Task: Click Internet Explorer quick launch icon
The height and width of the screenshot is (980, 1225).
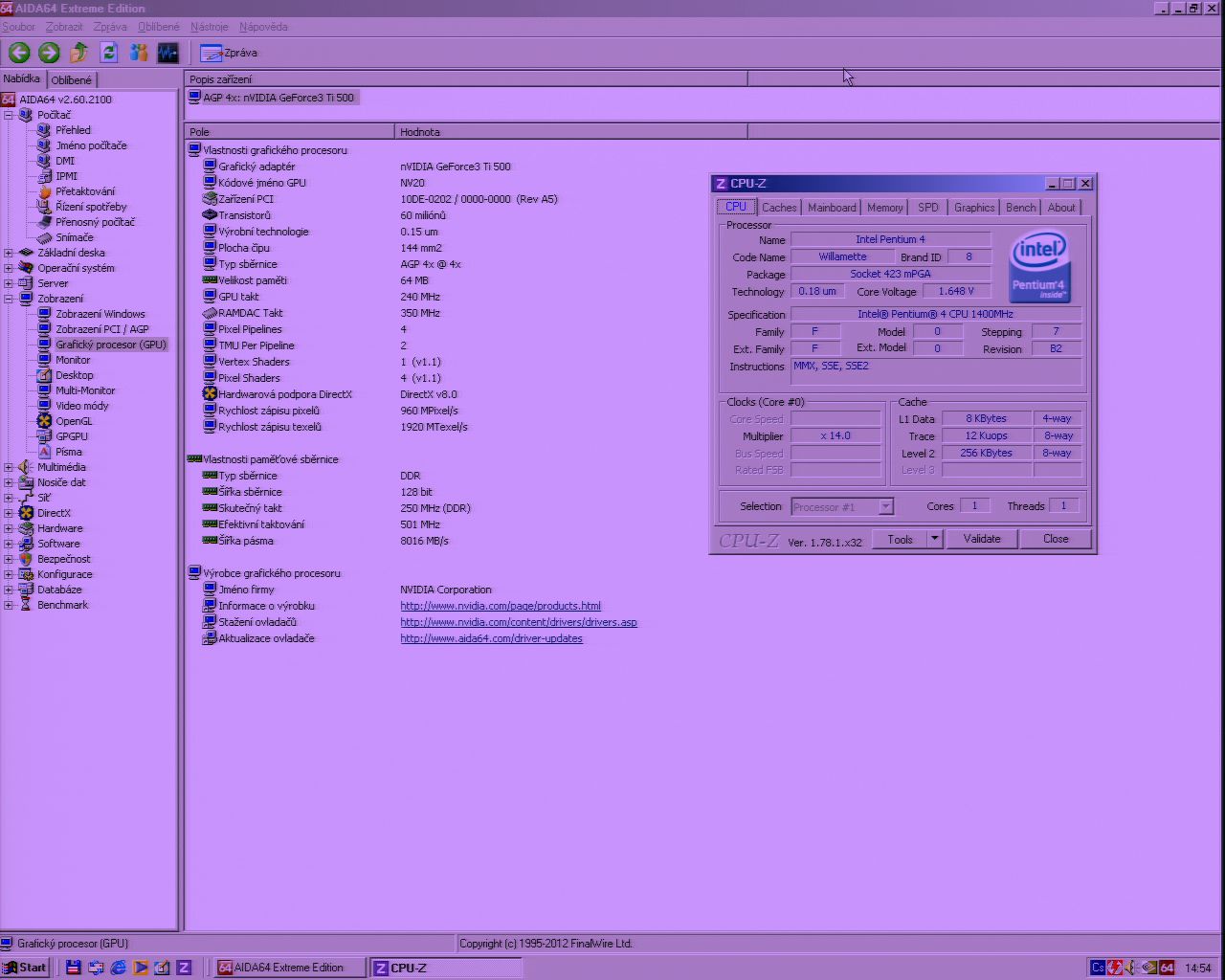Action: point(118,968)
